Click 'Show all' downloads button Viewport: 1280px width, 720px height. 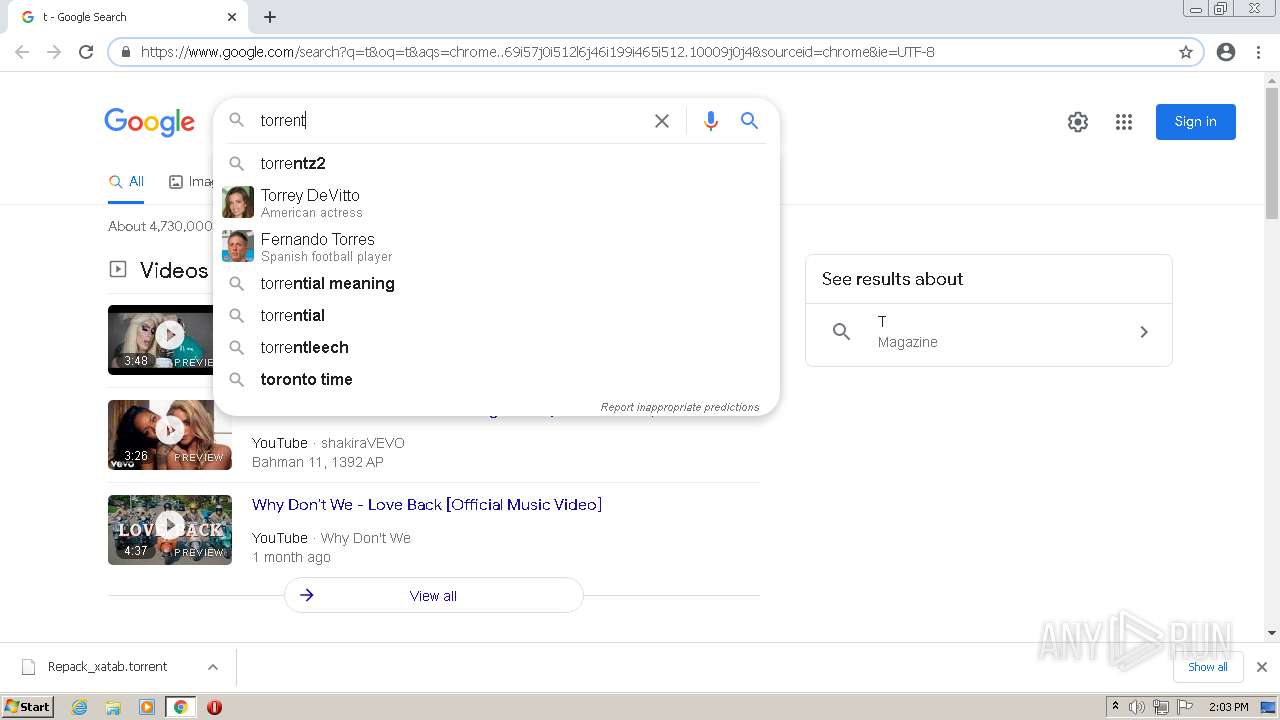1208,667
